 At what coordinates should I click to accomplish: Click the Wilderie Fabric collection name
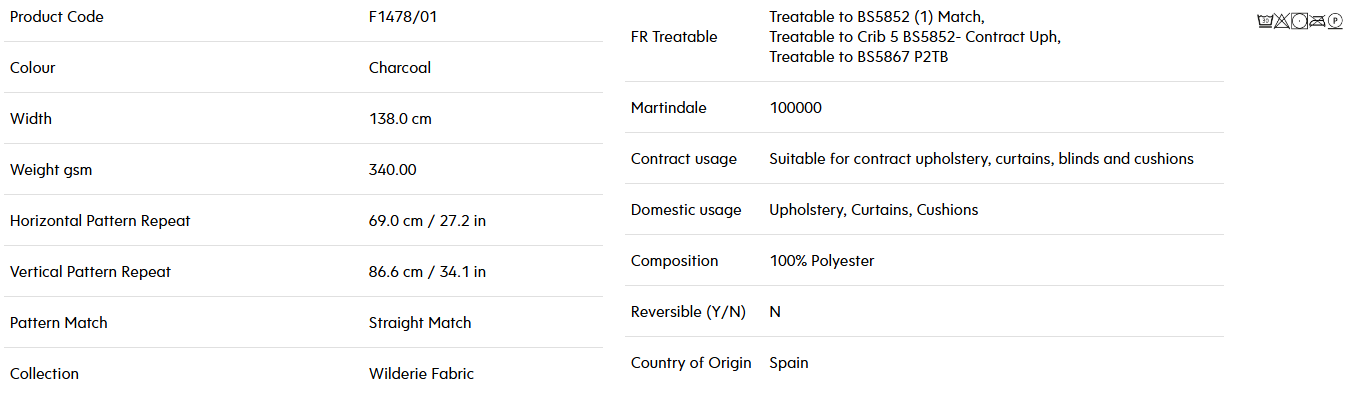421,374
